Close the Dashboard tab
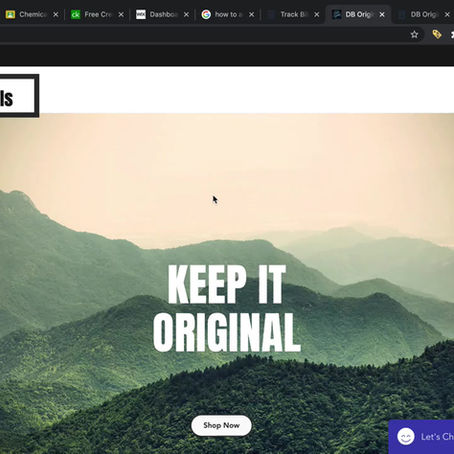This screenshot has height=454, width=454. tap(186, 15)
